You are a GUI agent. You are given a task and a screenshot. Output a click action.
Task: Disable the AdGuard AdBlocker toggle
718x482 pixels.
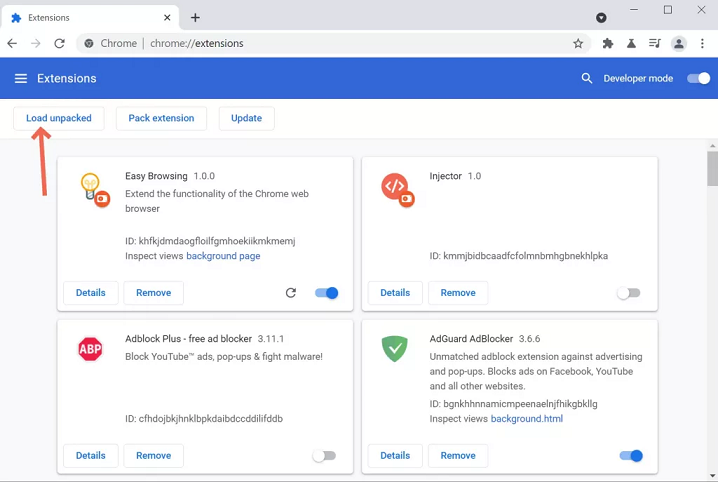click(631, 456)
